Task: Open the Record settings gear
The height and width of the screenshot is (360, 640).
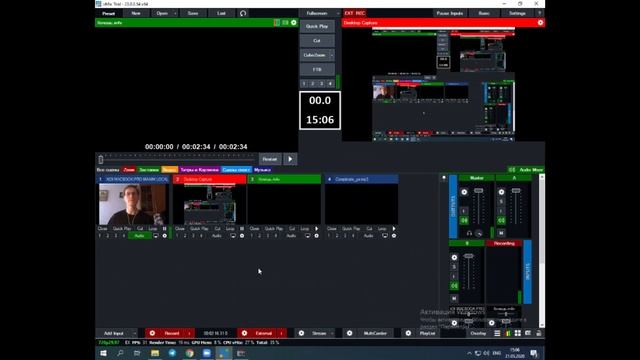Action: click(x=152, y=333)
